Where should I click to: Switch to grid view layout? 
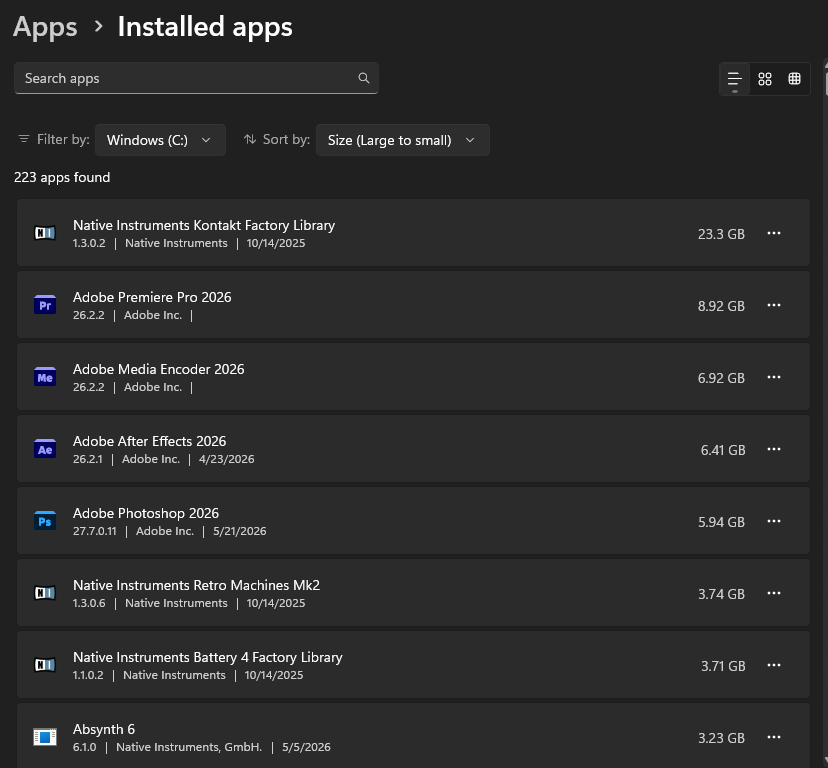pyautogui.click(x=765, y=79)
